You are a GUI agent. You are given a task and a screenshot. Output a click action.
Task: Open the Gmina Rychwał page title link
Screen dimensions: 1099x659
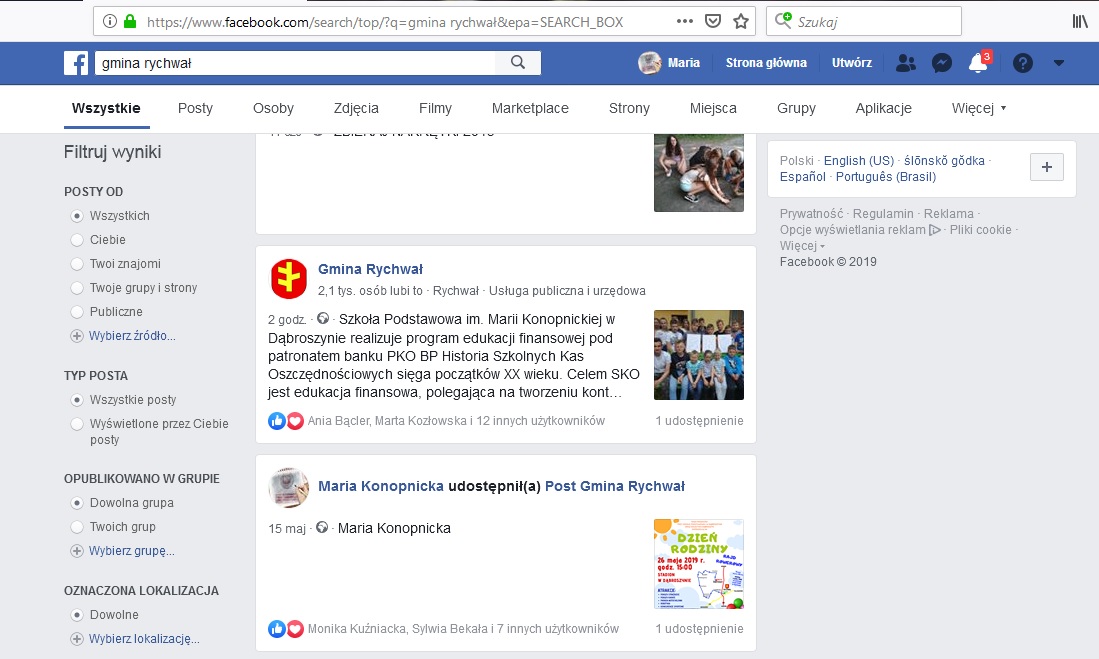coord(370,269)
